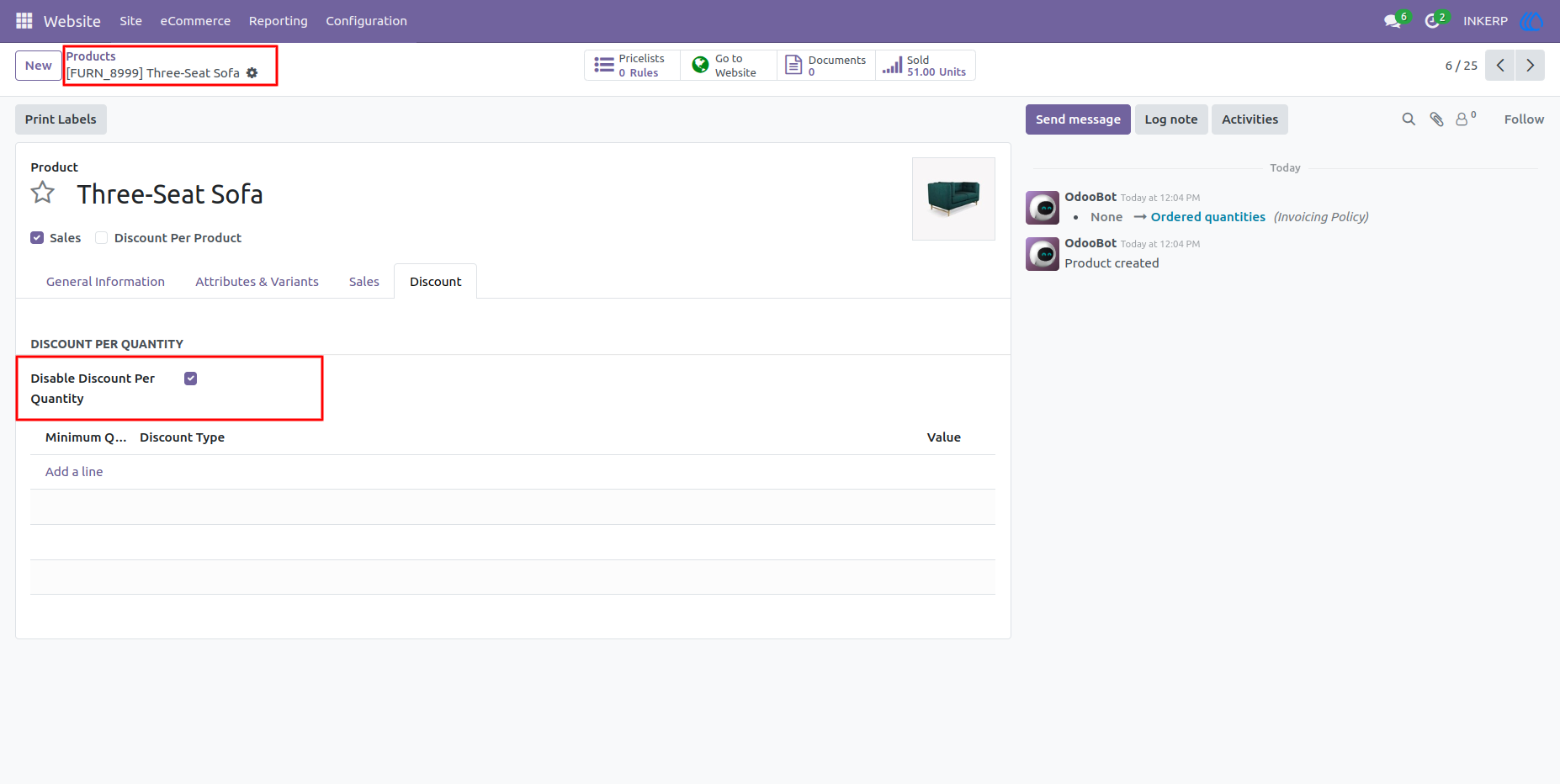Go to the next record arrow
Image resolution: width=1560 pixels, height=784 pixels.
pyautogui.click(x=1530, y=66)
